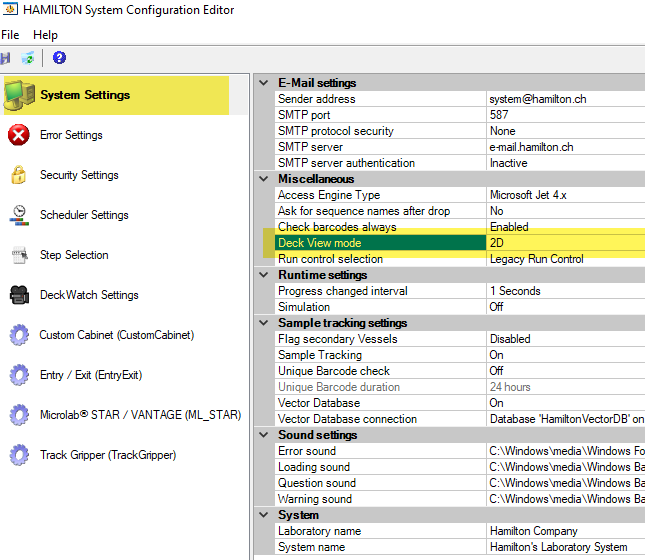Click the System Settings computer icon

click(19, 95)
